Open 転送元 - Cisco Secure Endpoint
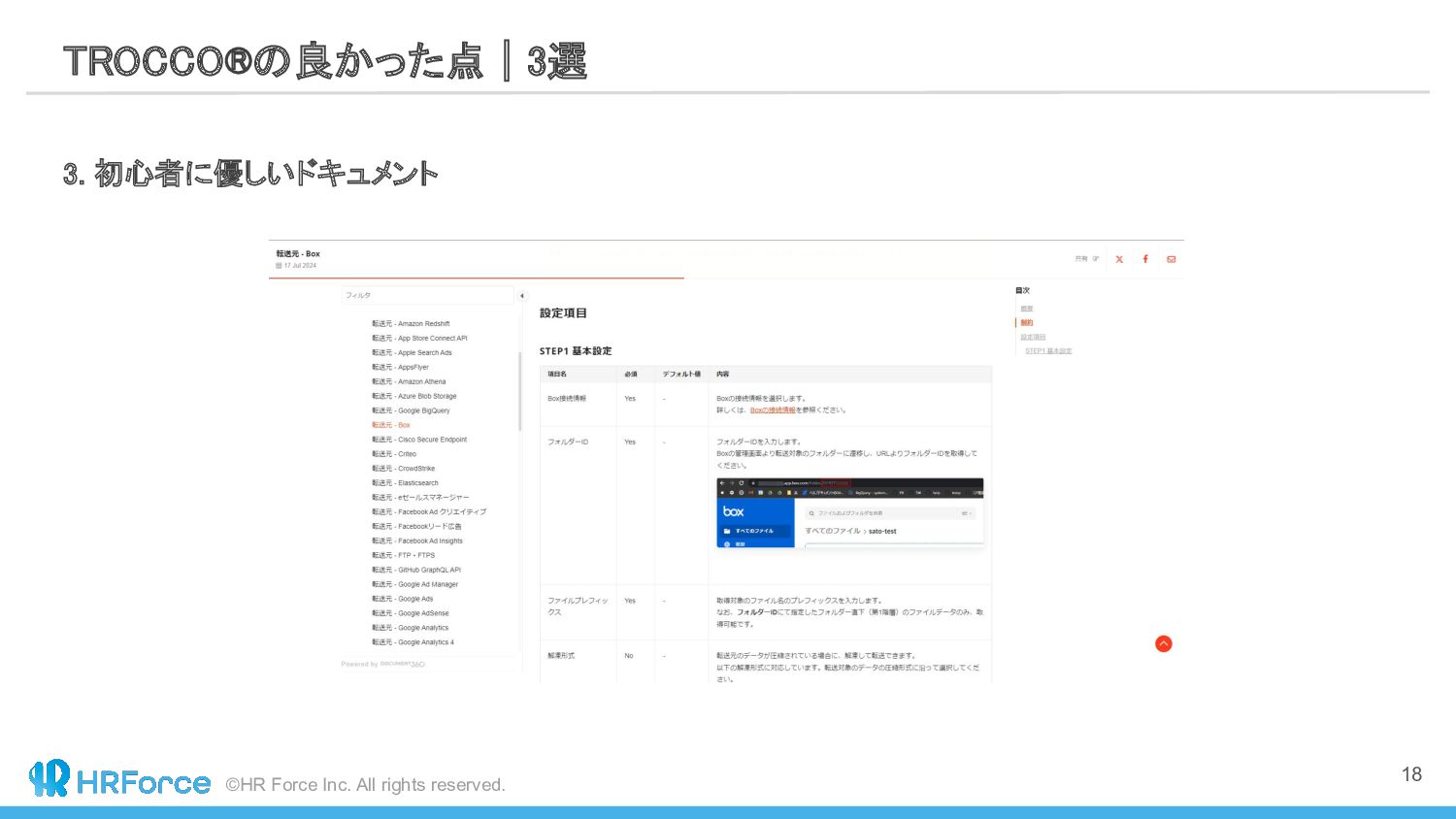1456x819 pixels. [x=419, y=440]
